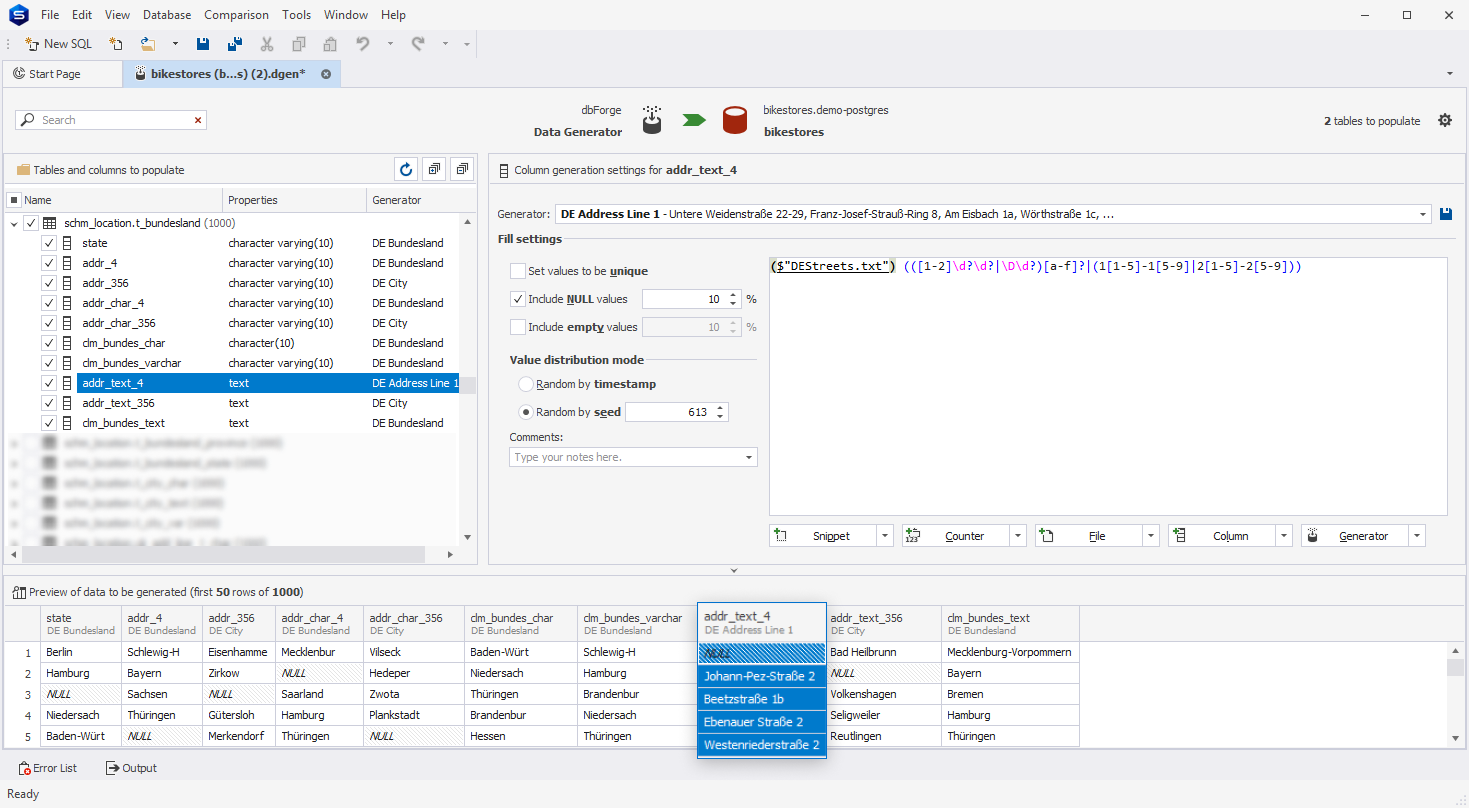Click the Save icon in the toolbar
Image resolution: width=1469 pixels, height=808 pixels.
click(x=203, y=44)
